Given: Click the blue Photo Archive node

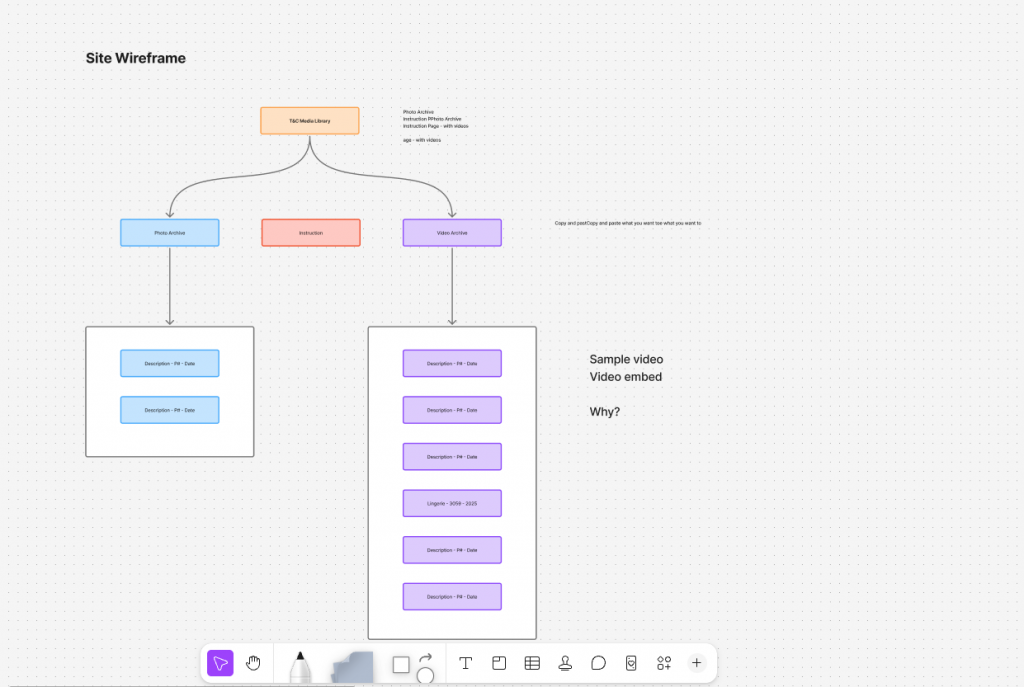Looking at the screenshot, I should (x=169, y=233).
